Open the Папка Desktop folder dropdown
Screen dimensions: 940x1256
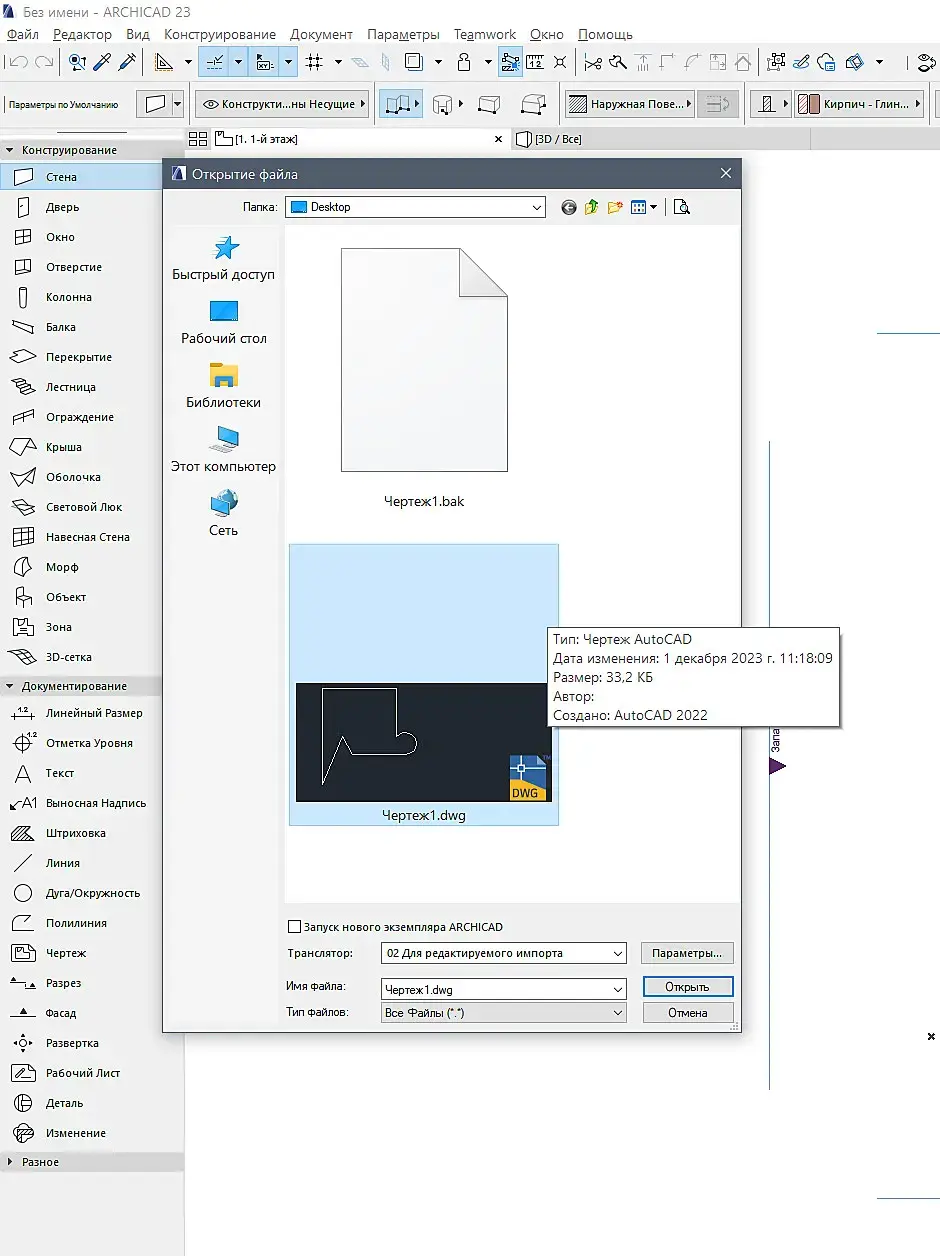pos(415,207)
